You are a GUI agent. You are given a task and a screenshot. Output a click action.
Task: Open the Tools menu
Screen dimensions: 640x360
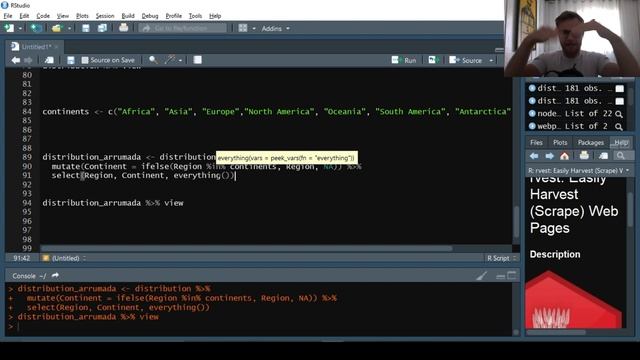point(195,16)
